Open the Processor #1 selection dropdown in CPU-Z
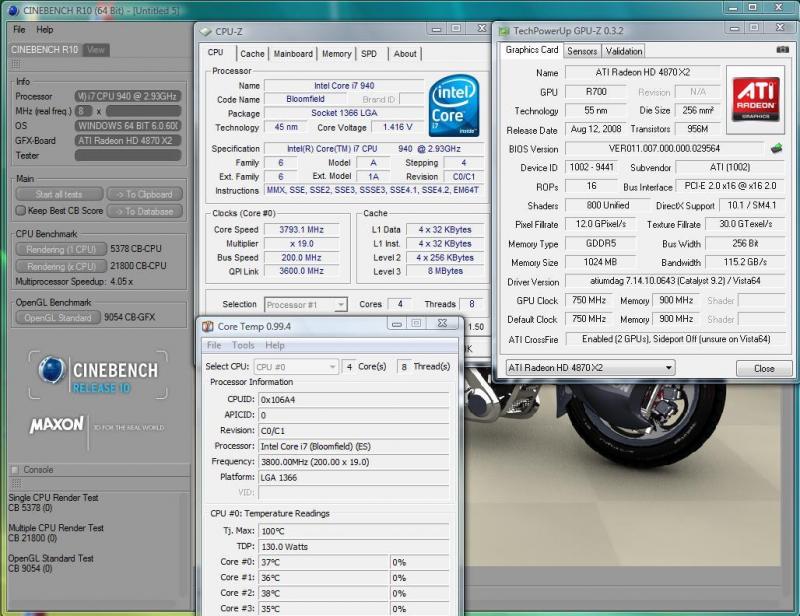 [x=306, y=305]
